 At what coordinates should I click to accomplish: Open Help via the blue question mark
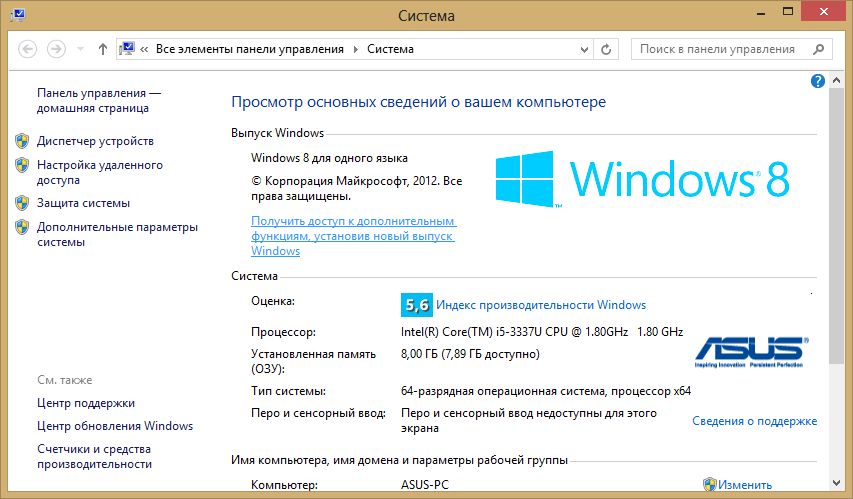click(818, 80)
